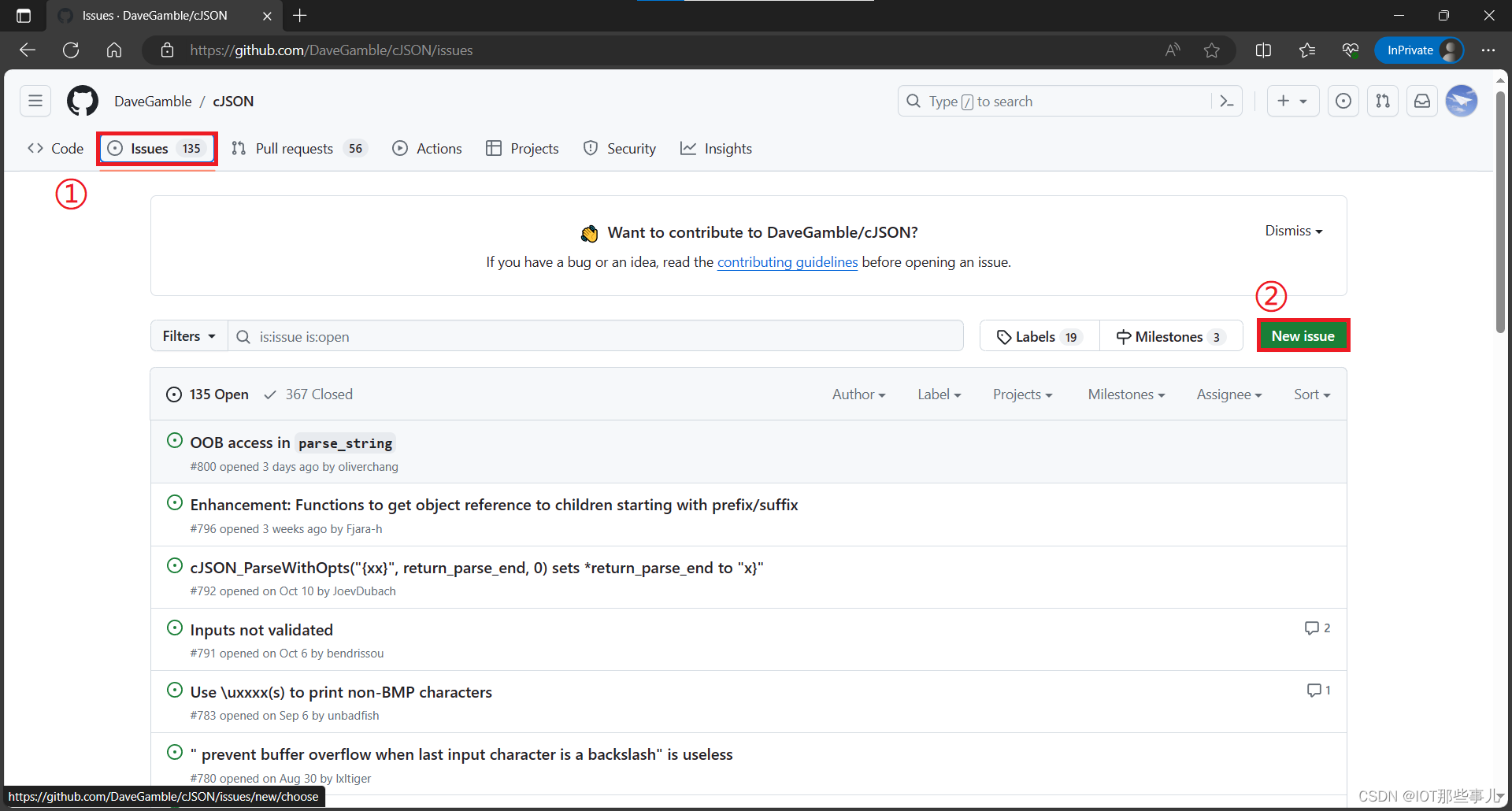Image resolution: width=1512 pixels, height=811 pixels.
Task: Activate the Read aloud icon in address bar
Action: click(x=1173, y=50)
